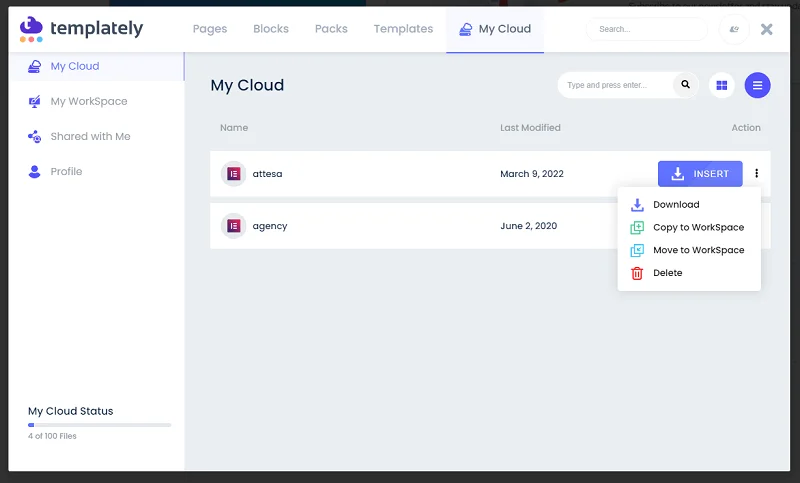Click the agency file name

point(270,226)
